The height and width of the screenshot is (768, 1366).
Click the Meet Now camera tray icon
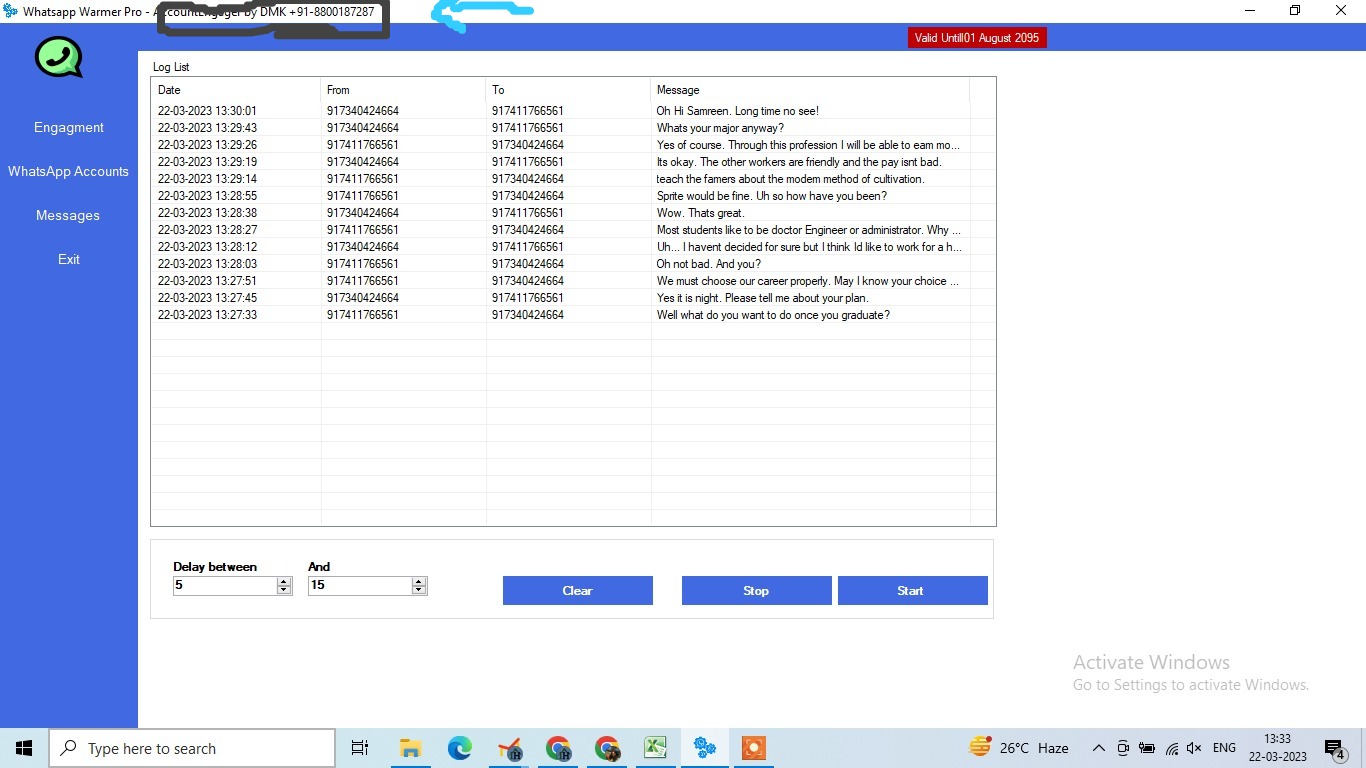tap(1122, 748)
